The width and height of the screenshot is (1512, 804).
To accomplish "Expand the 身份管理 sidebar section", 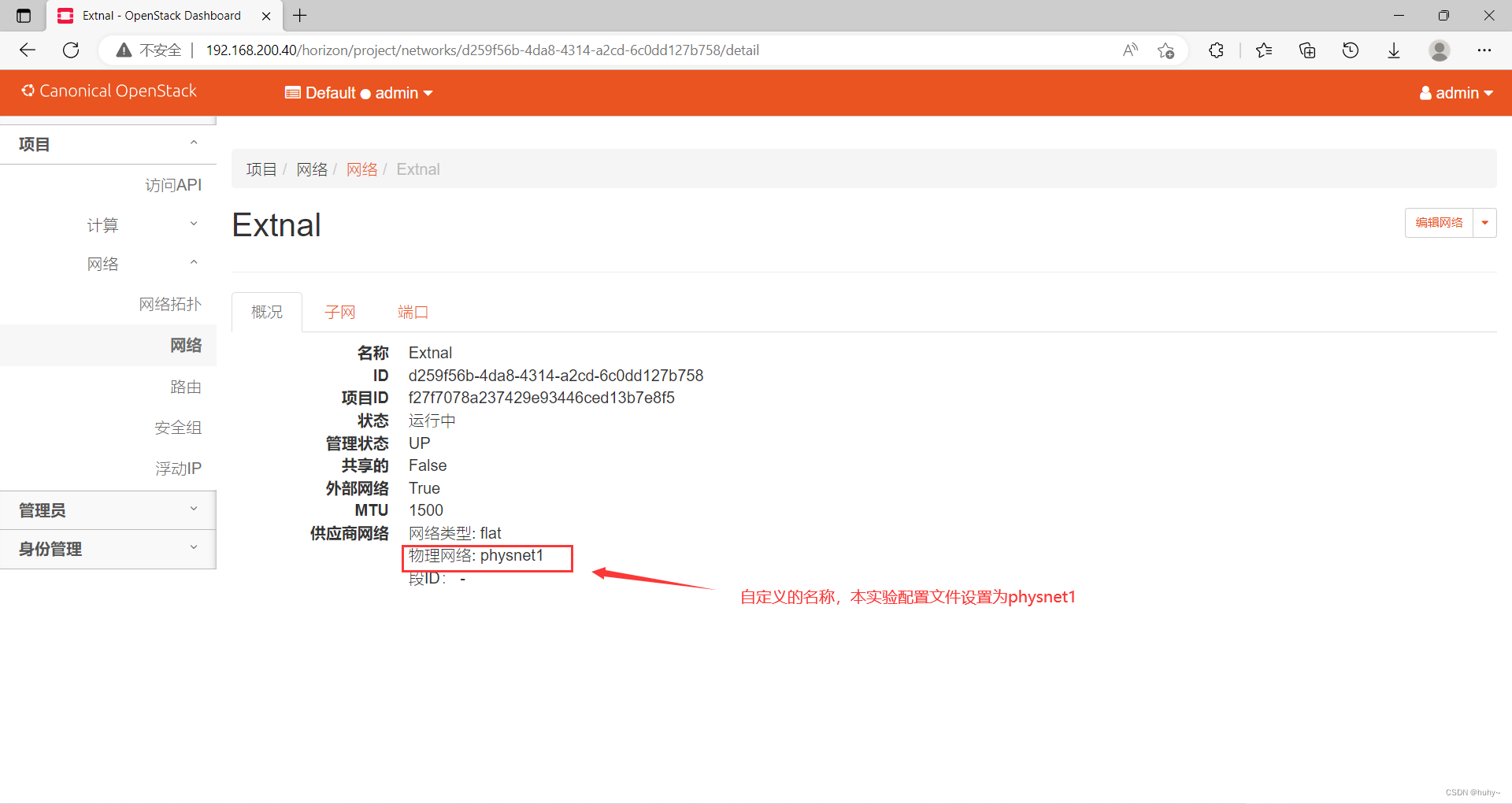I will coord(108,549).
